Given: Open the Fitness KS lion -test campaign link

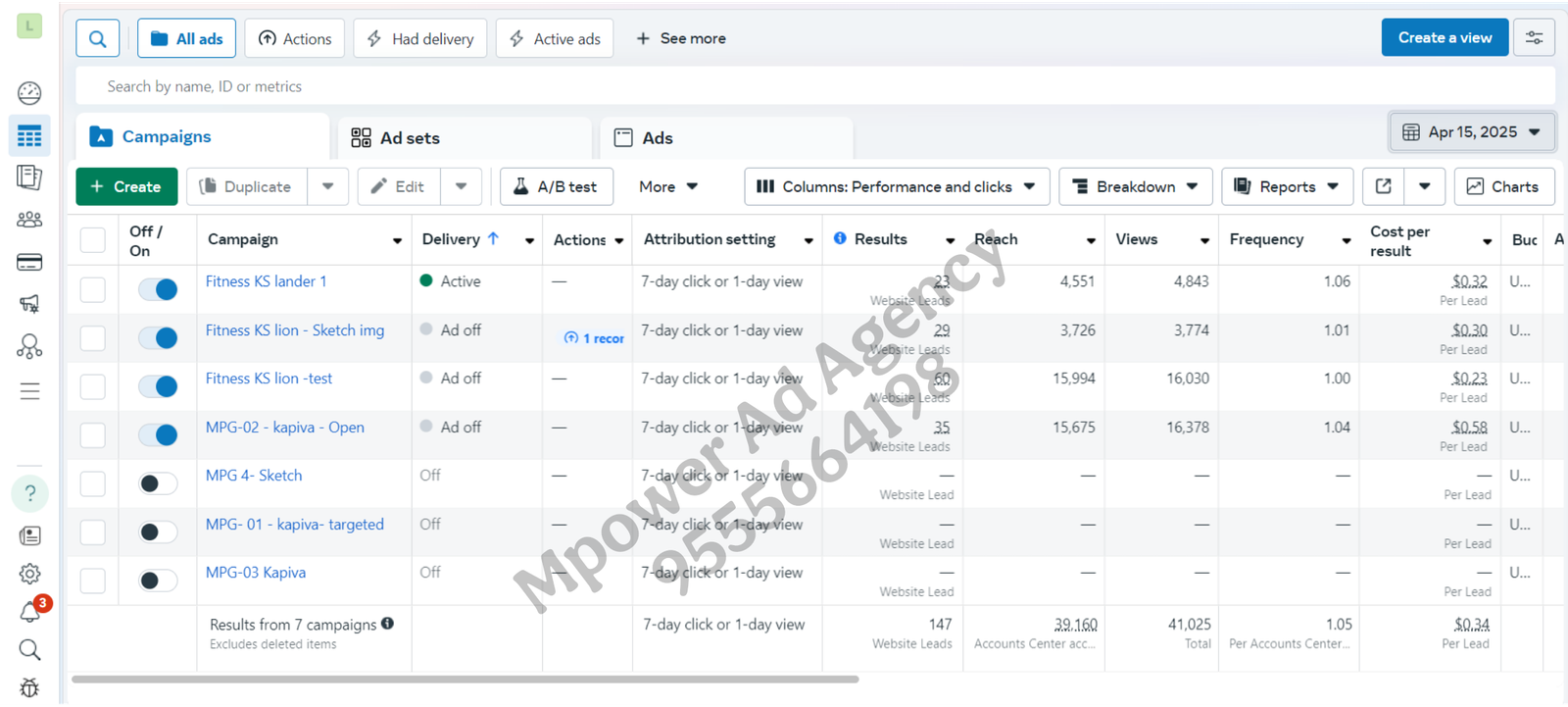Looking at the screenshot, I should pos(269,379).
